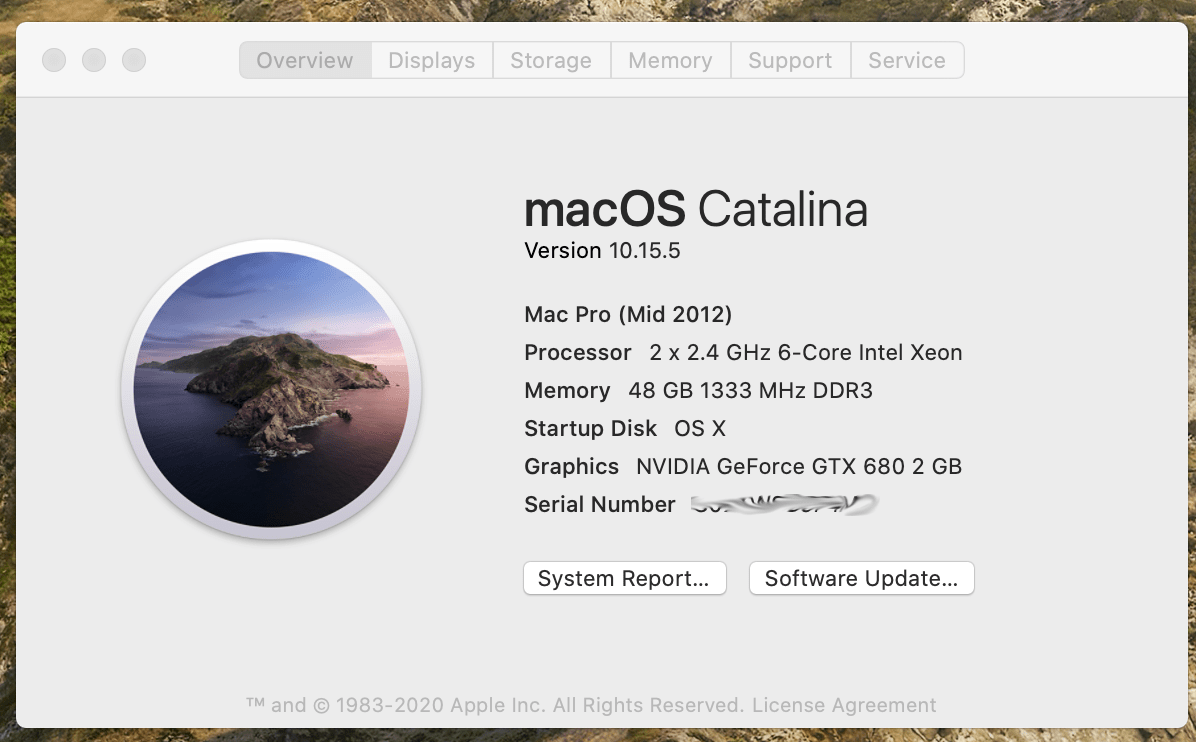
Task: Minimize the About This Mac window
Action: [94, 59]
